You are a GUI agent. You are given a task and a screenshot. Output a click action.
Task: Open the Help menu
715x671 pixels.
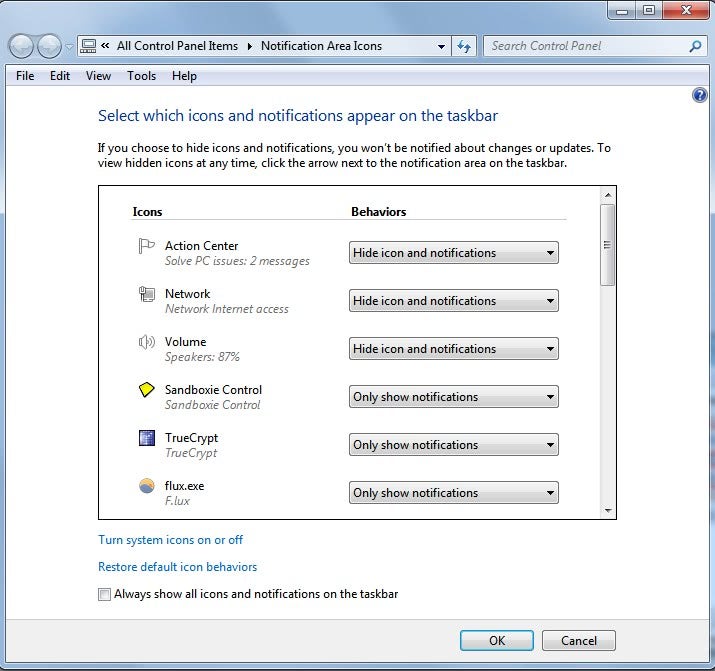(x=184, y=76)
